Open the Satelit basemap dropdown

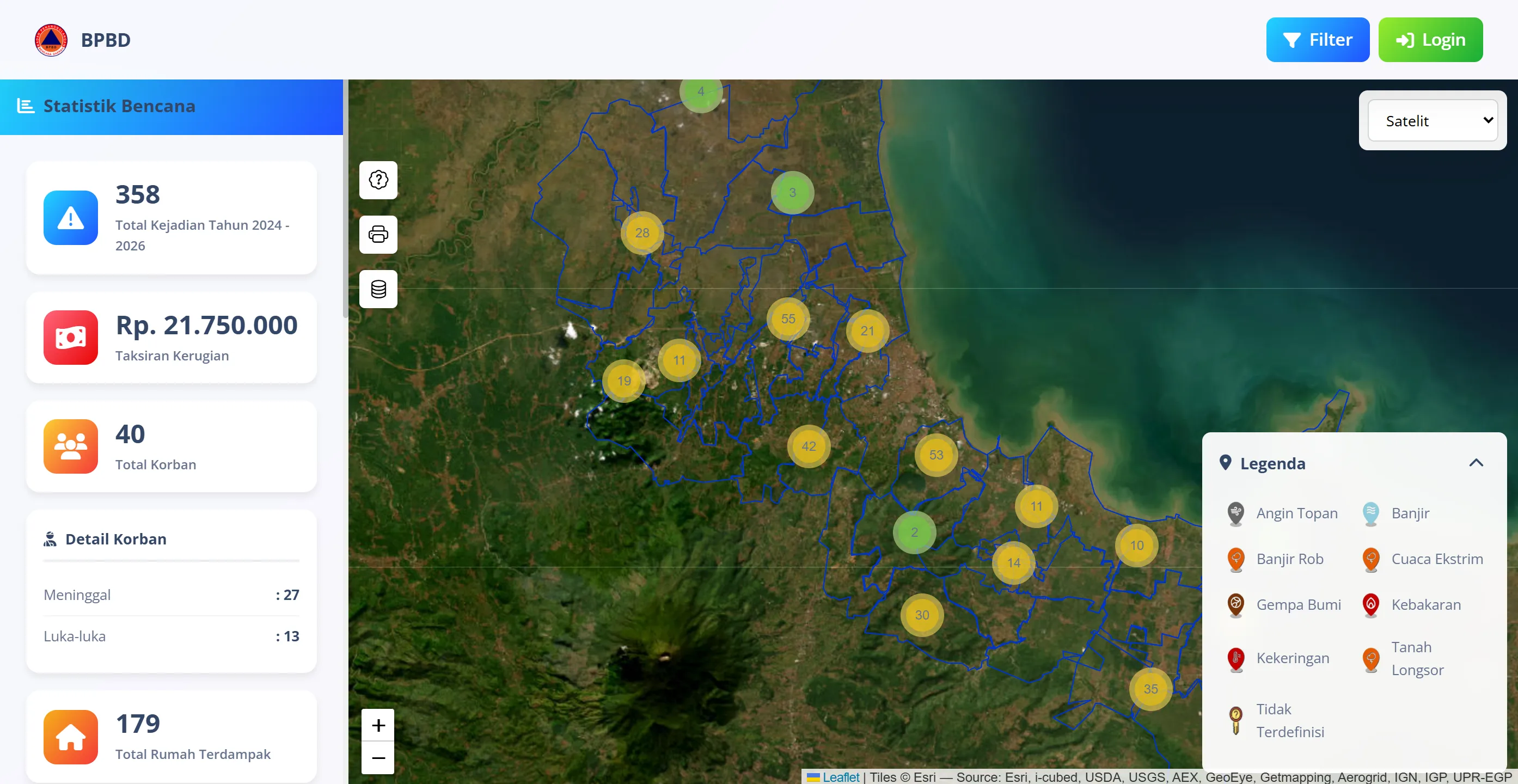pyautogui.click(x=1433, y=121)
